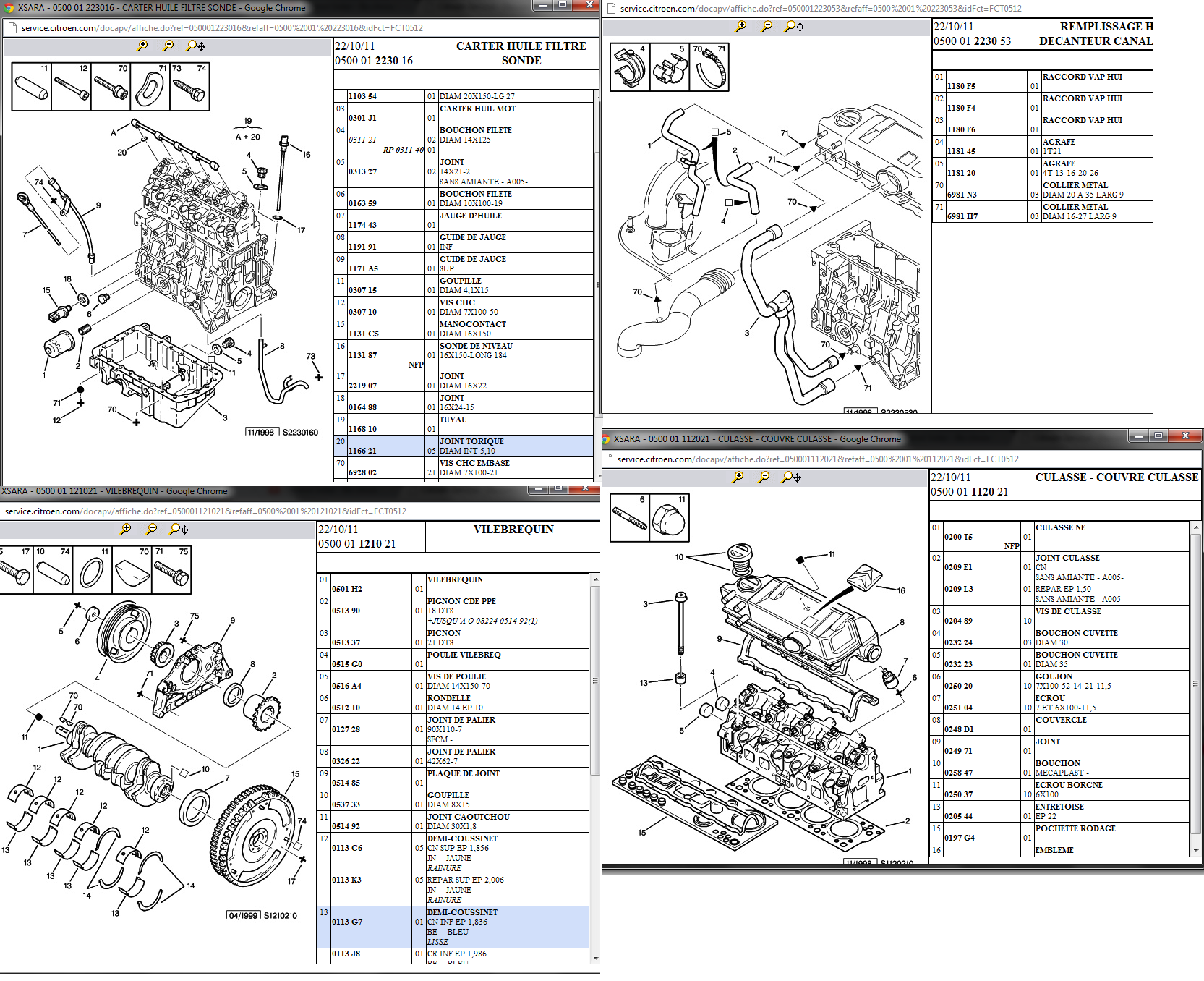Select 'POULIE VILEBREQ' row 0515 G0

point(453,660)
